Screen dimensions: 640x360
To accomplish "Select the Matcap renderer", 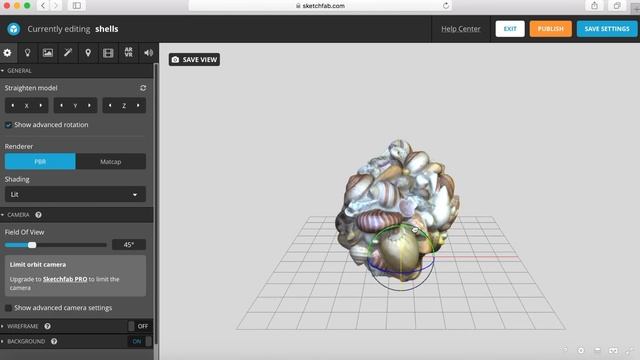I will point(111,162).
